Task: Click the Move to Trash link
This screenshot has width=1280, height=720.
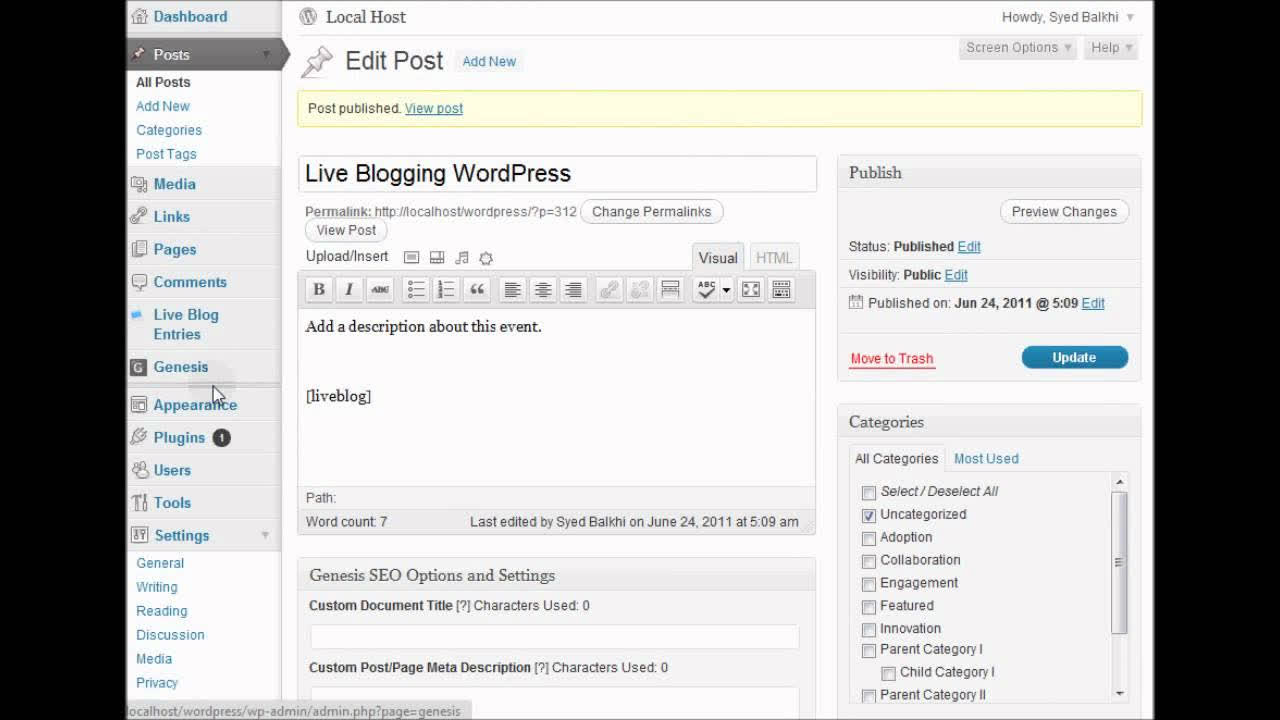Action: pyautogui.click(x=892, y=358)
